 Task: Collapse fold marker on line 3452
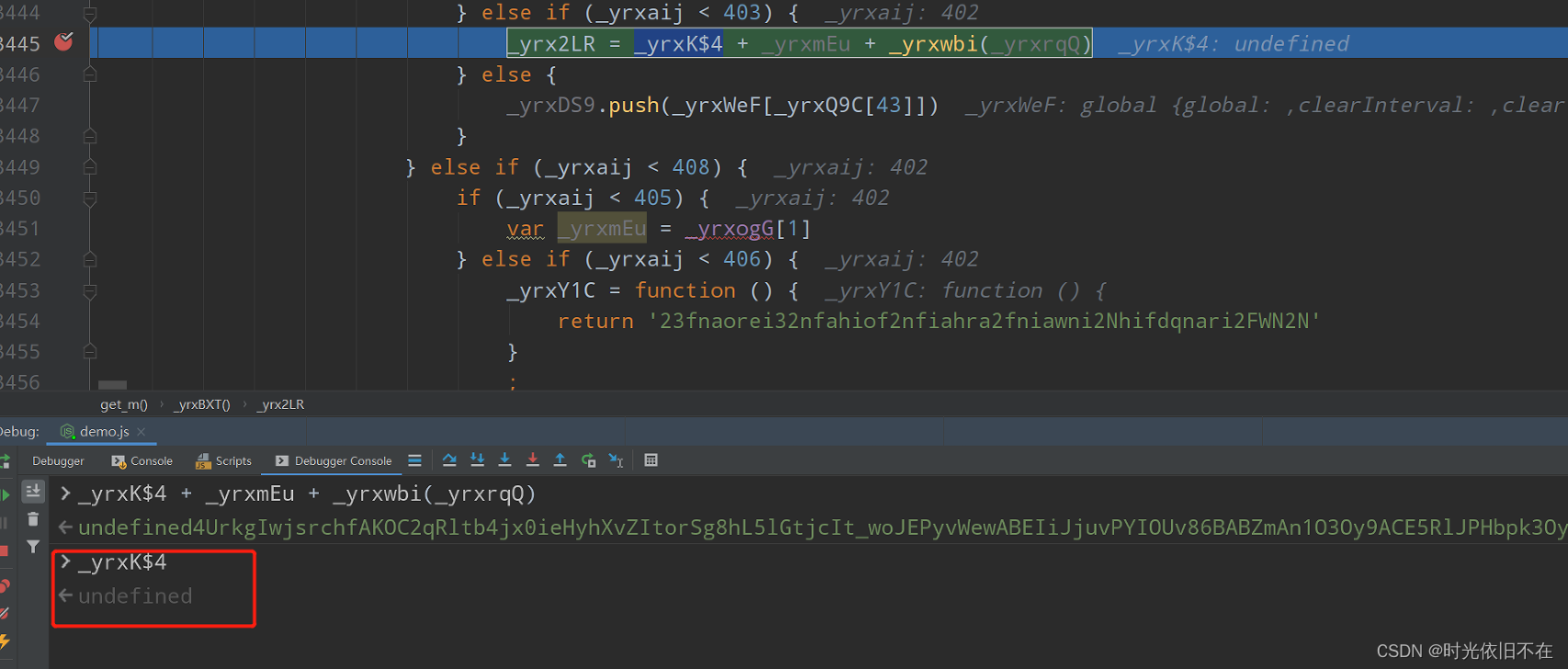click(90, 259)
